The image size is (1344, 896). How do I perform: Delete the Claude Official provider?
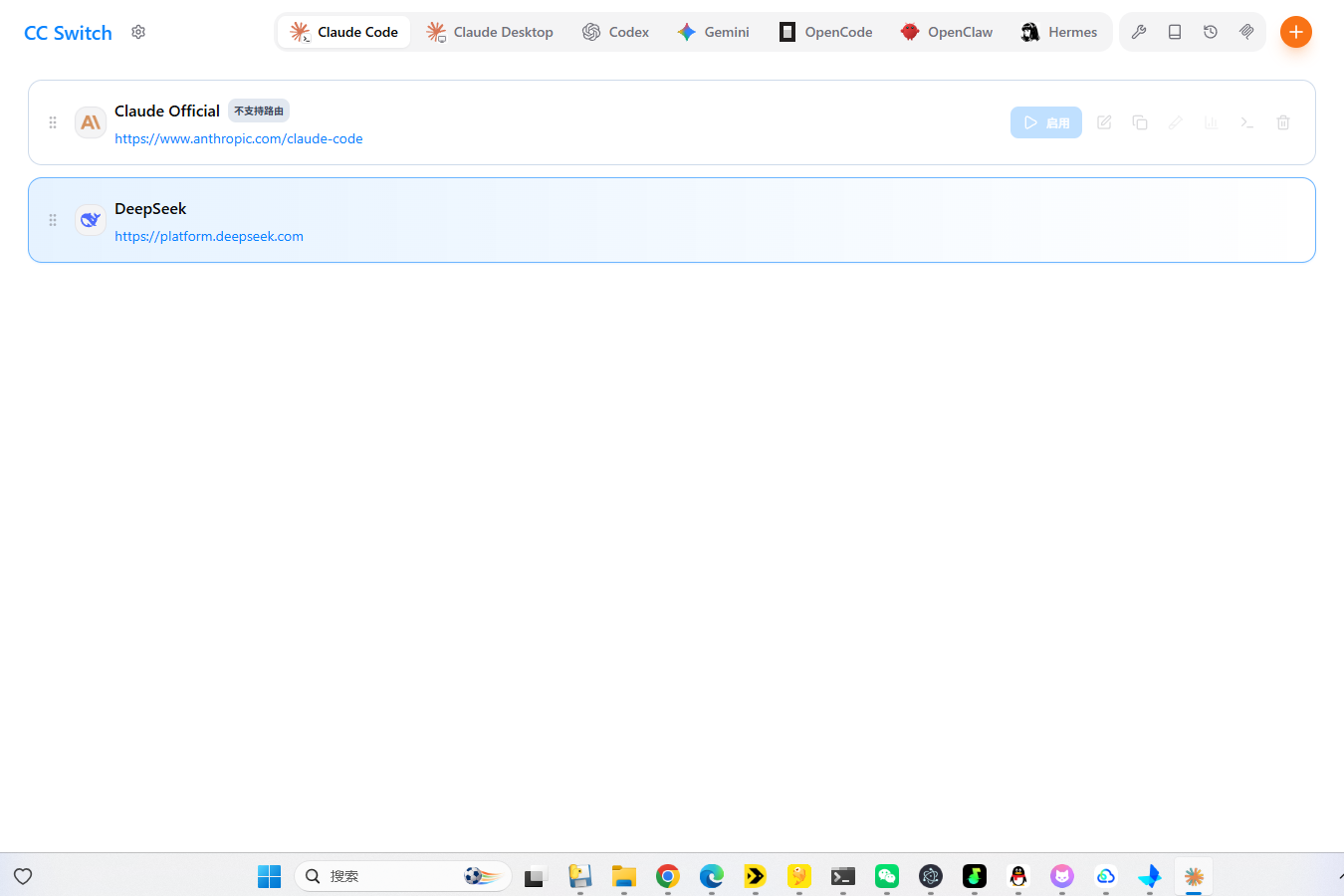coord(1283,122)
